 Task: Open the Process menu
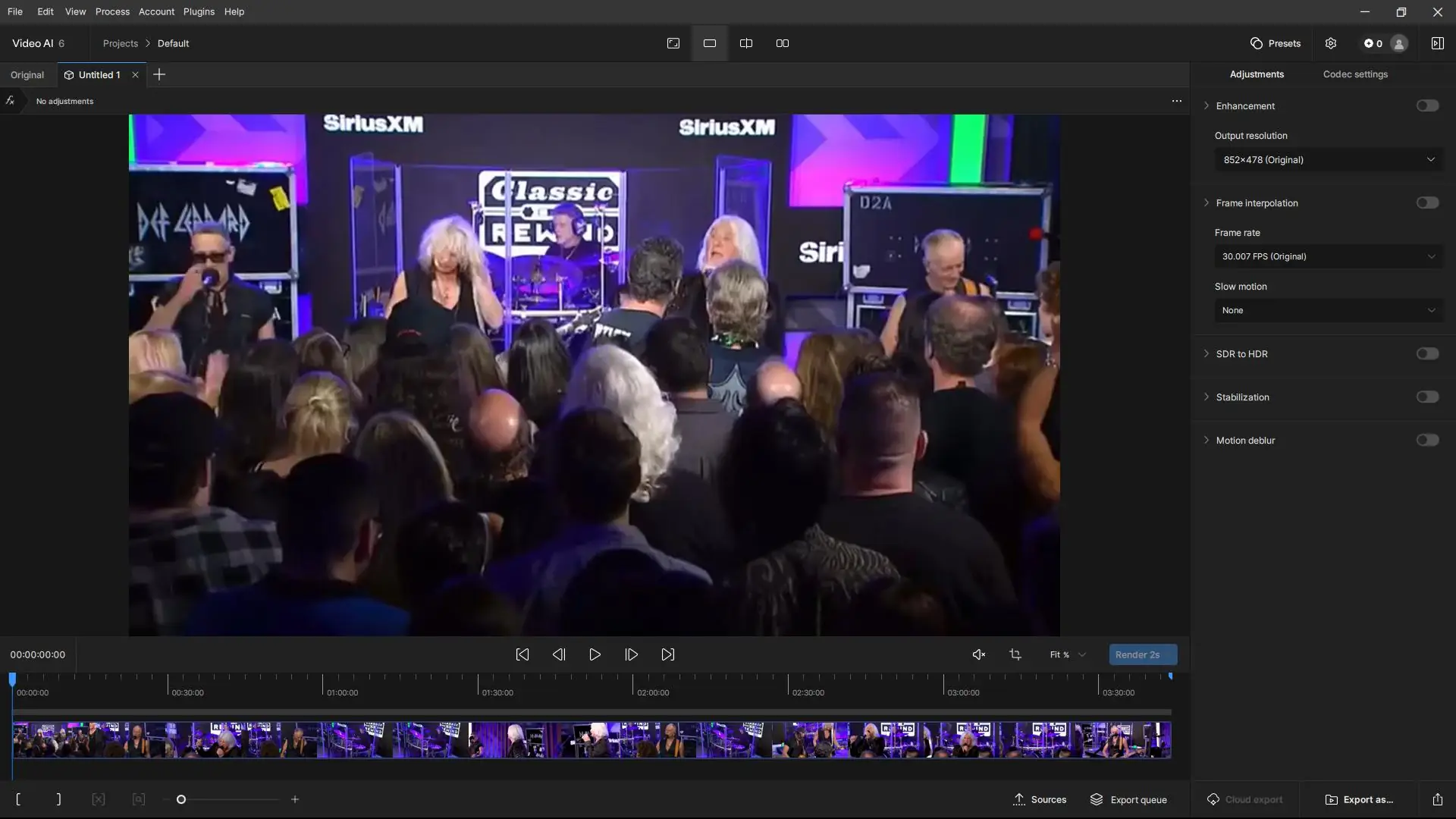[112, 11]
